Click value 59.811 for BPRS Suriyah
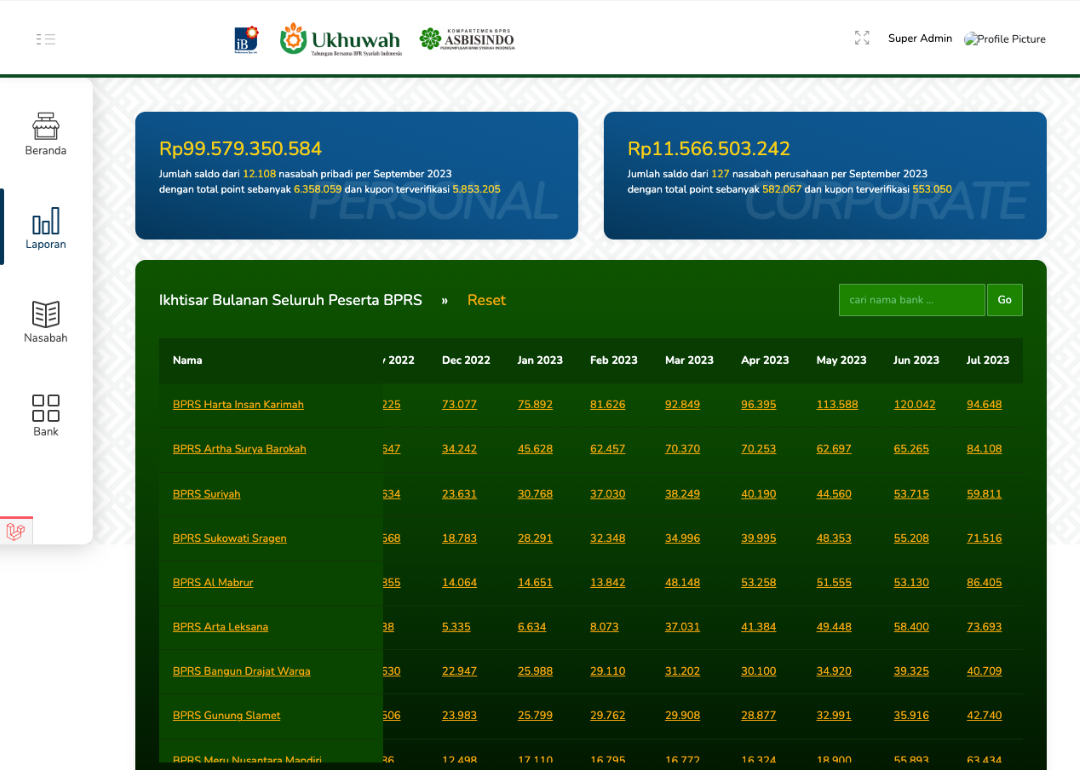Viewport: 1080px width, 770px height. (x=984, y=494)
